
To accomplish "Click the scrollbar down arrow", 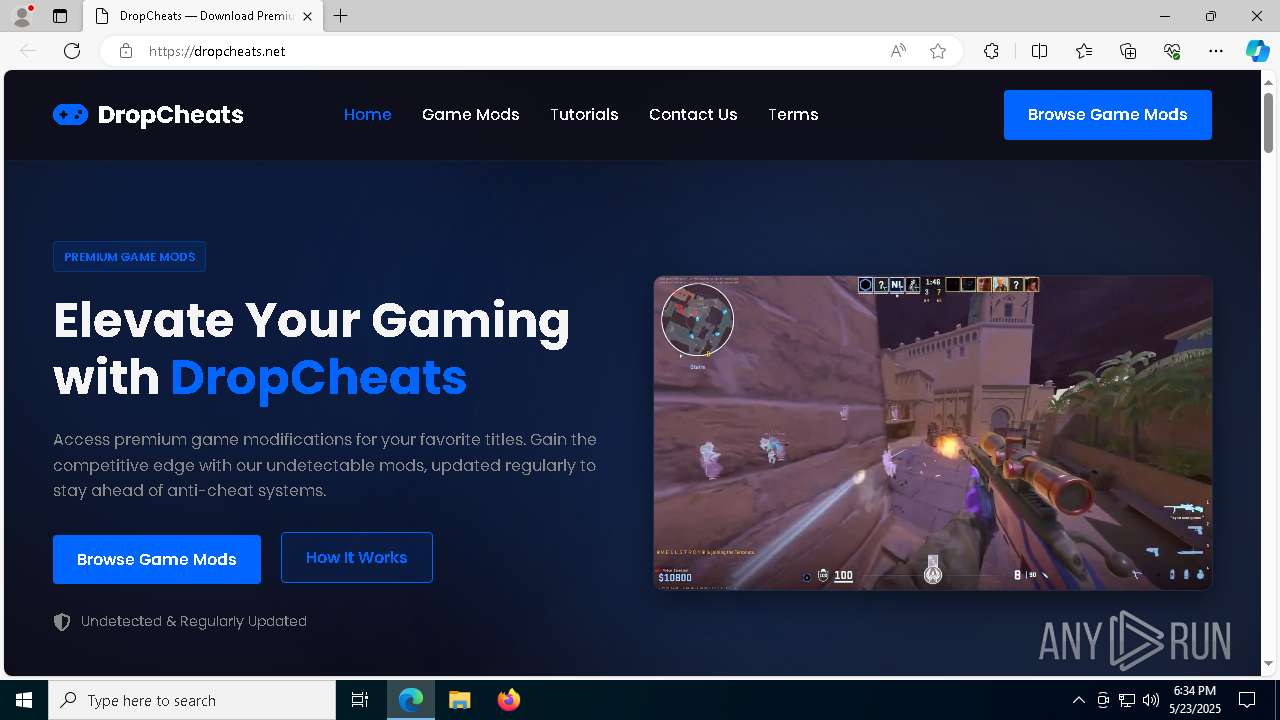I will point(1268,663).
